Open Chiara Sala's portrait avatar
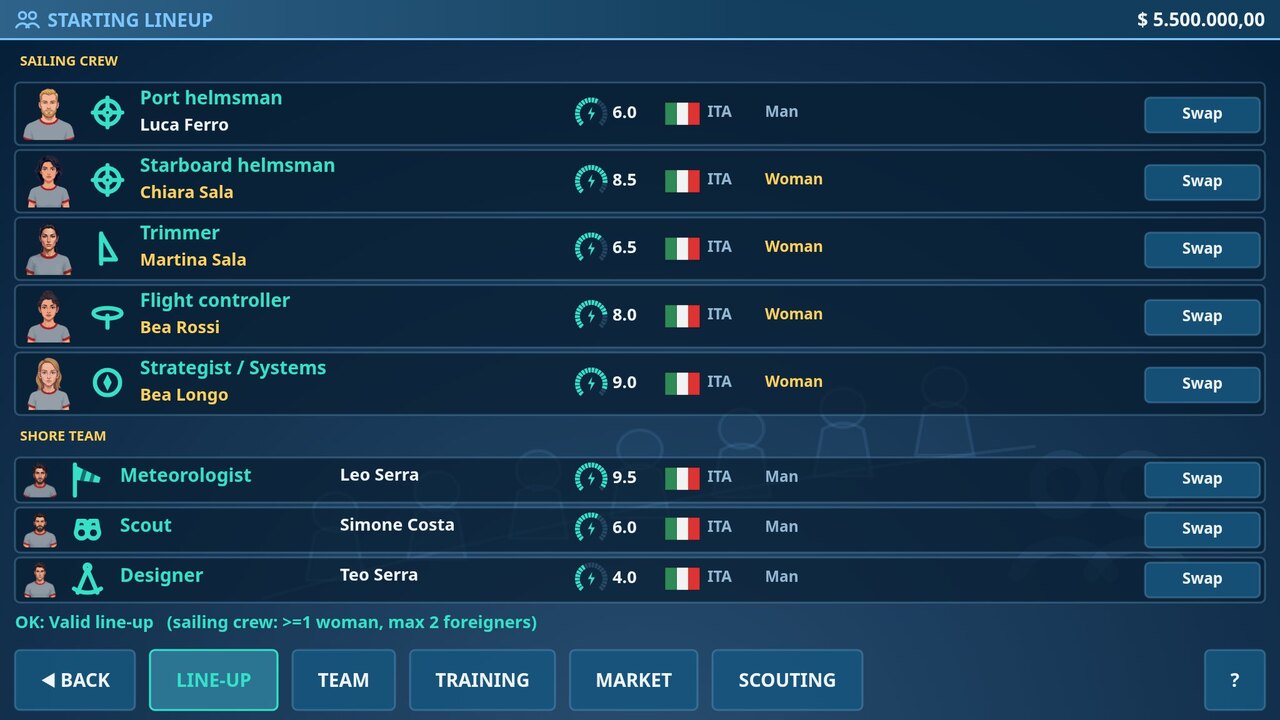This screenshot has width=1280, height=720. [48, 181]
